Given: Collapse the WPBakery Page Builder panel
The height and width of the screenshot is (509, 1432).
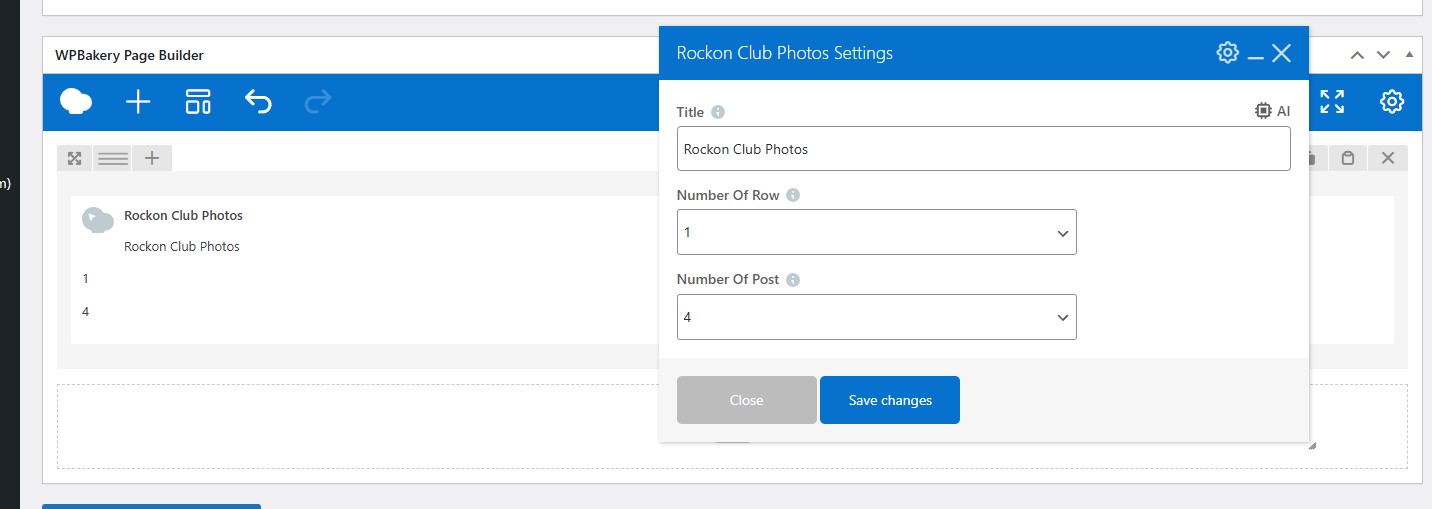Looking at the screenshot, I should pos(1409,55).
